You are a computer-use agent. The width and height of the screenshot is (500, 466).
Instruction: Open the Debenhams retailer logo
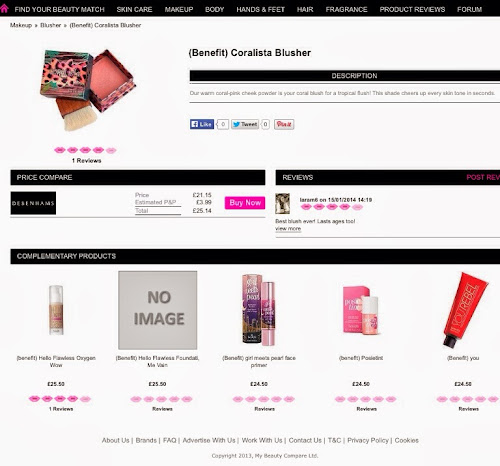click(33, 203)
